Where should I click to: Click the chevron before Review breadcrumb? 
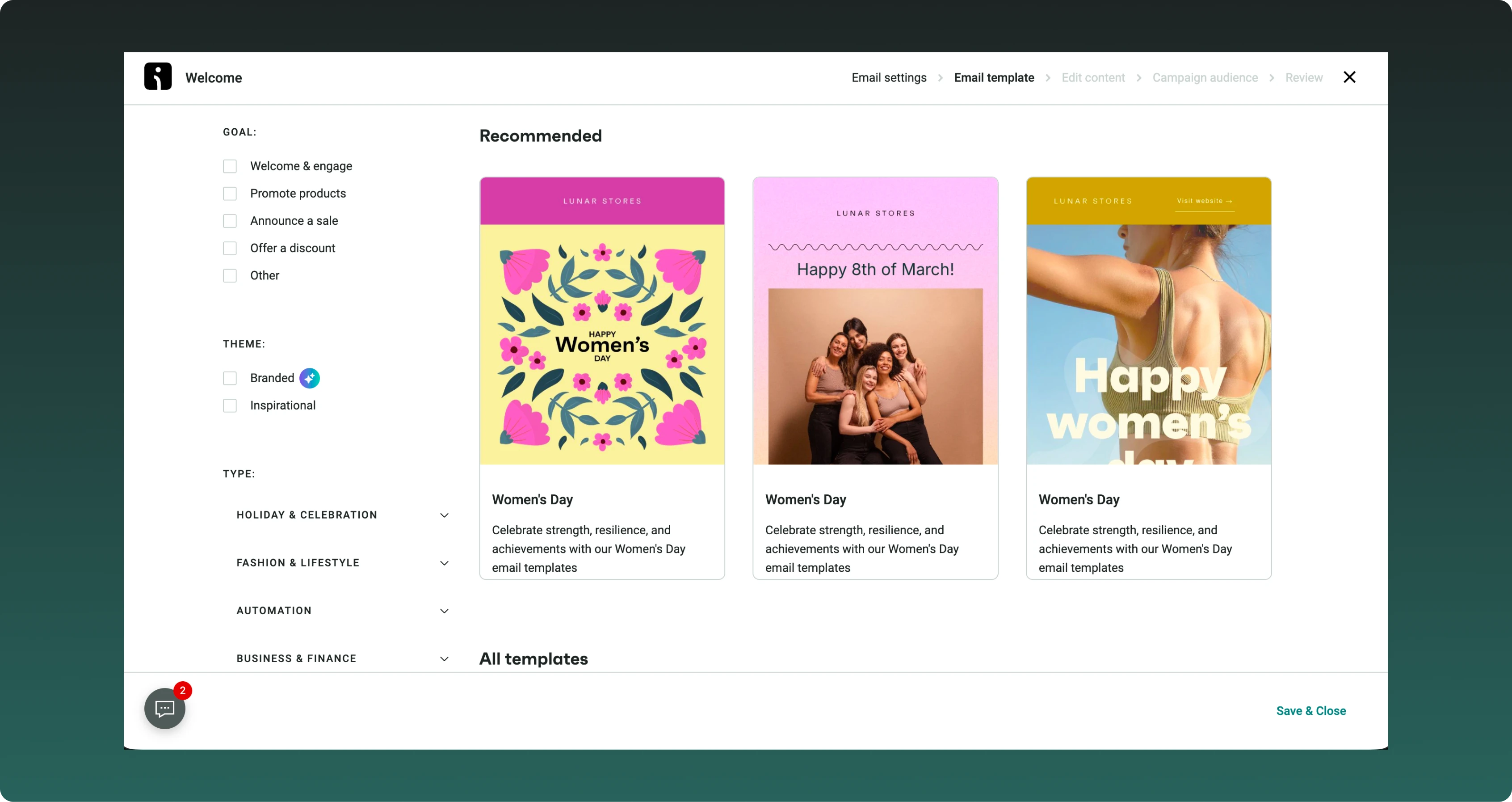[x=1271, y=78]
